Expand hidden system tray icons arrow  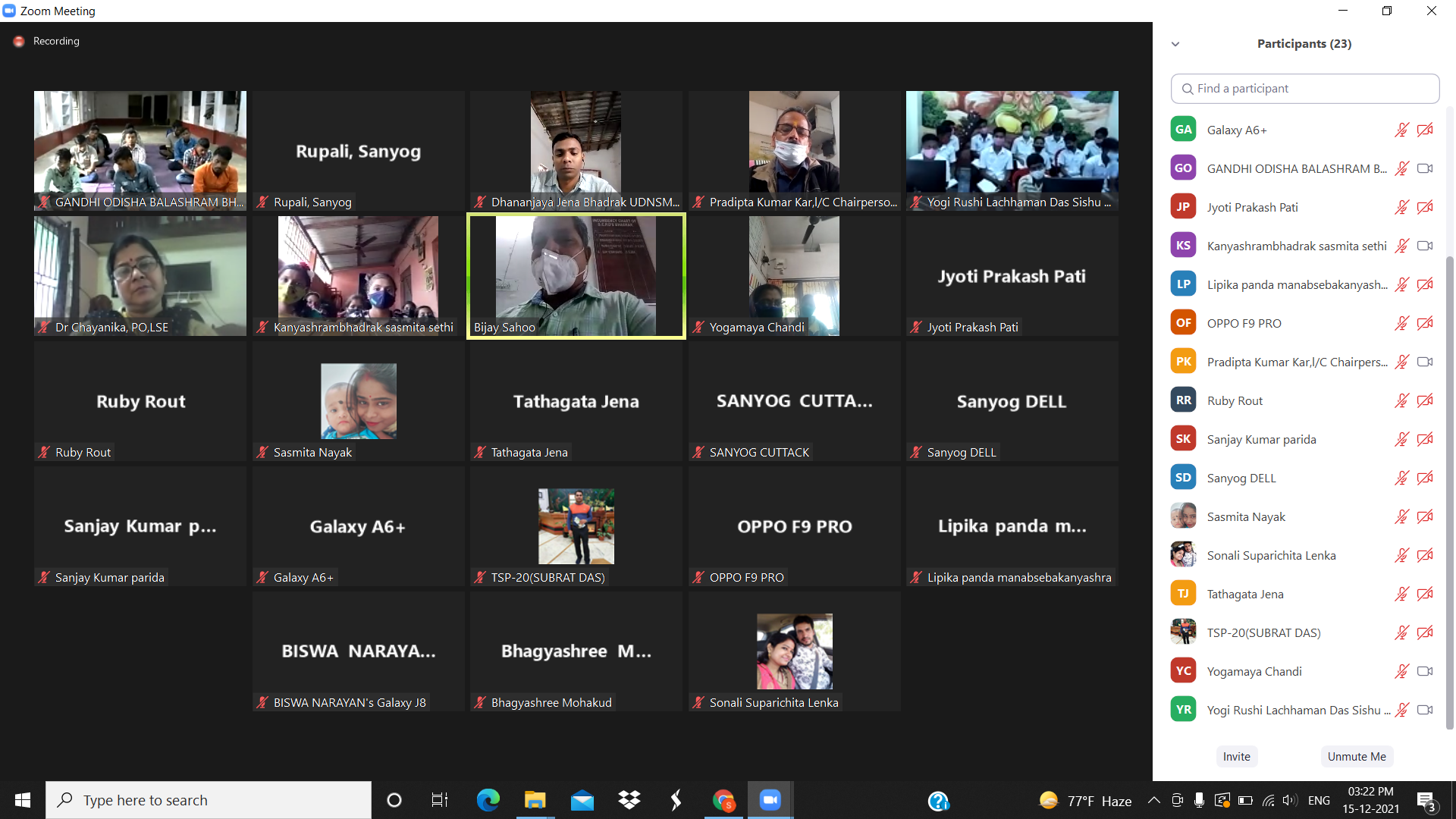(x=1153, y=800)
